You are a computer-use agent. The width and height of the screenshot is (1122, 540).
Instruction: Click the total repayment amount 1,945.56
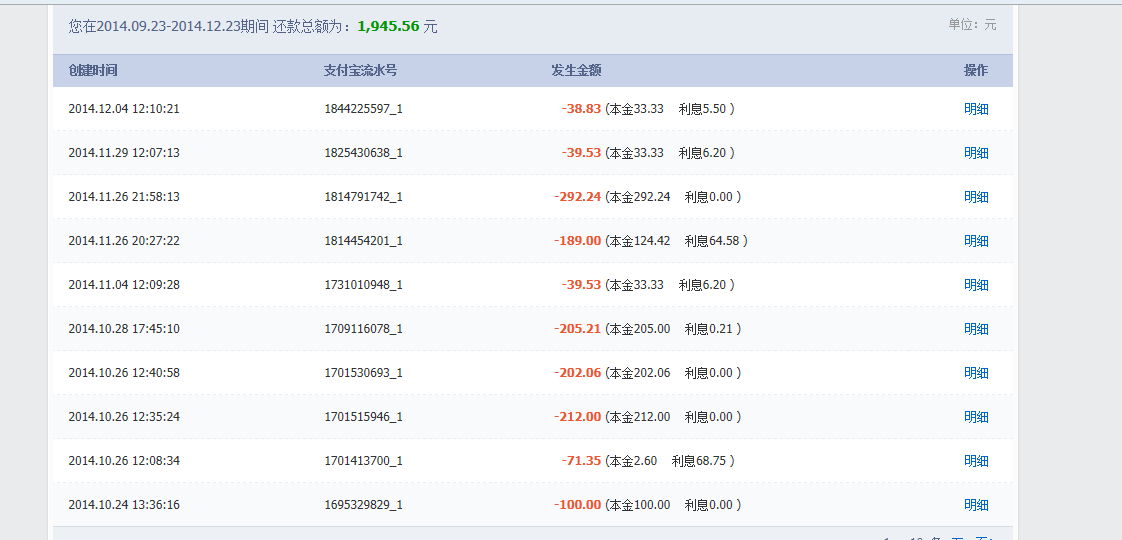click(x=388, y=27)
